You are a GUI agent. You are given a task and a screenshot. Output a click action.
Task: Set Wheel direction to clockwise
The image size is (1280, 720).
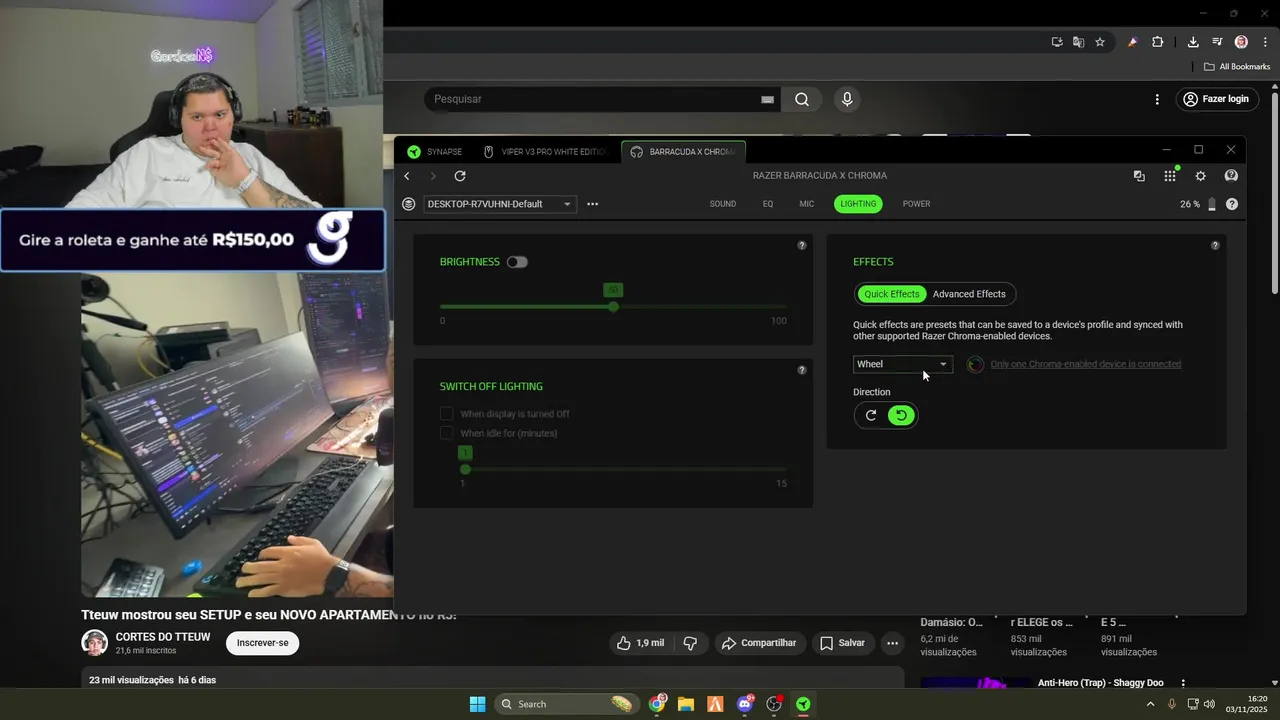point(871,415)
